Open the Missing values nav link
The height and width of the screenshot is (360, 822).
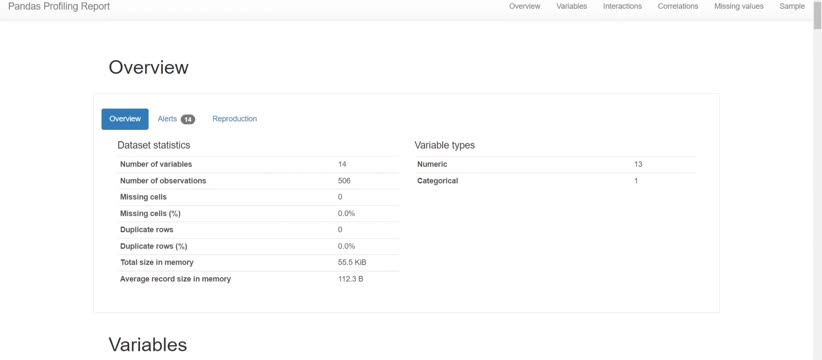[739, 6]
